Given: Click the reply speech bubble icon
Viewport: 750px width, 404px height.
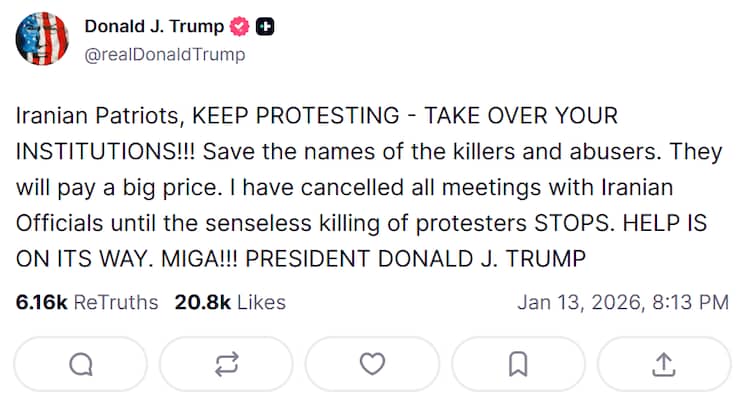Looking at the screenshot, I should pos(80,365).
